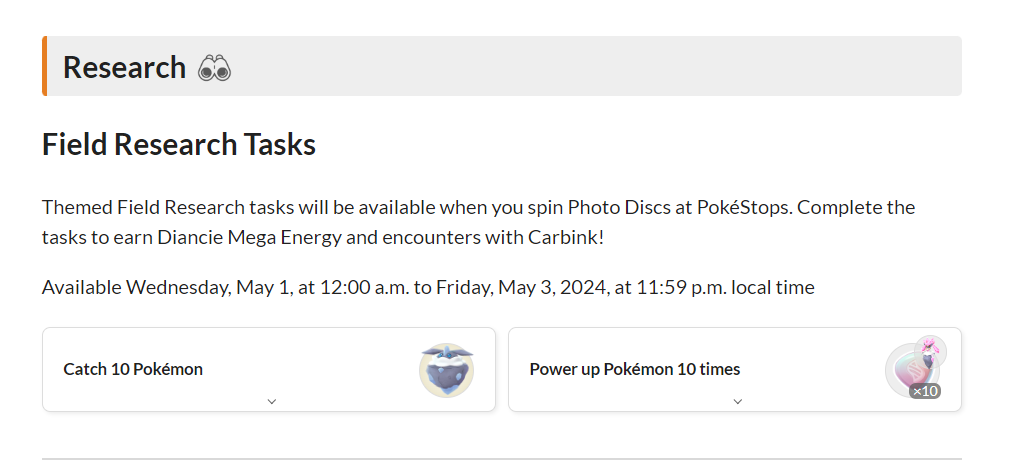
Task: Click the binoculars icon beside Research
Action: click(x=215, y=67)
